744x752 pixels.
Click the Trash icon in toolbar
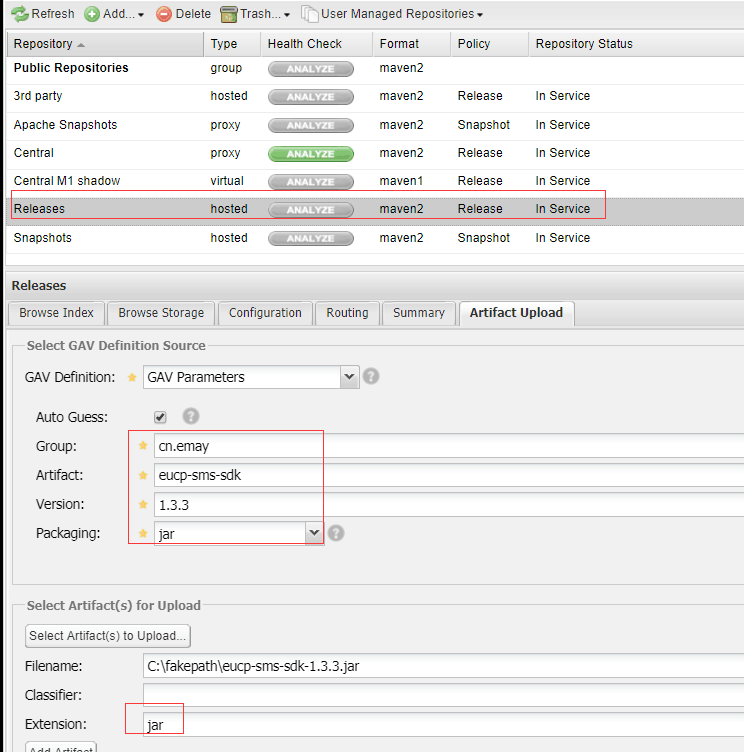click(228, 14)
